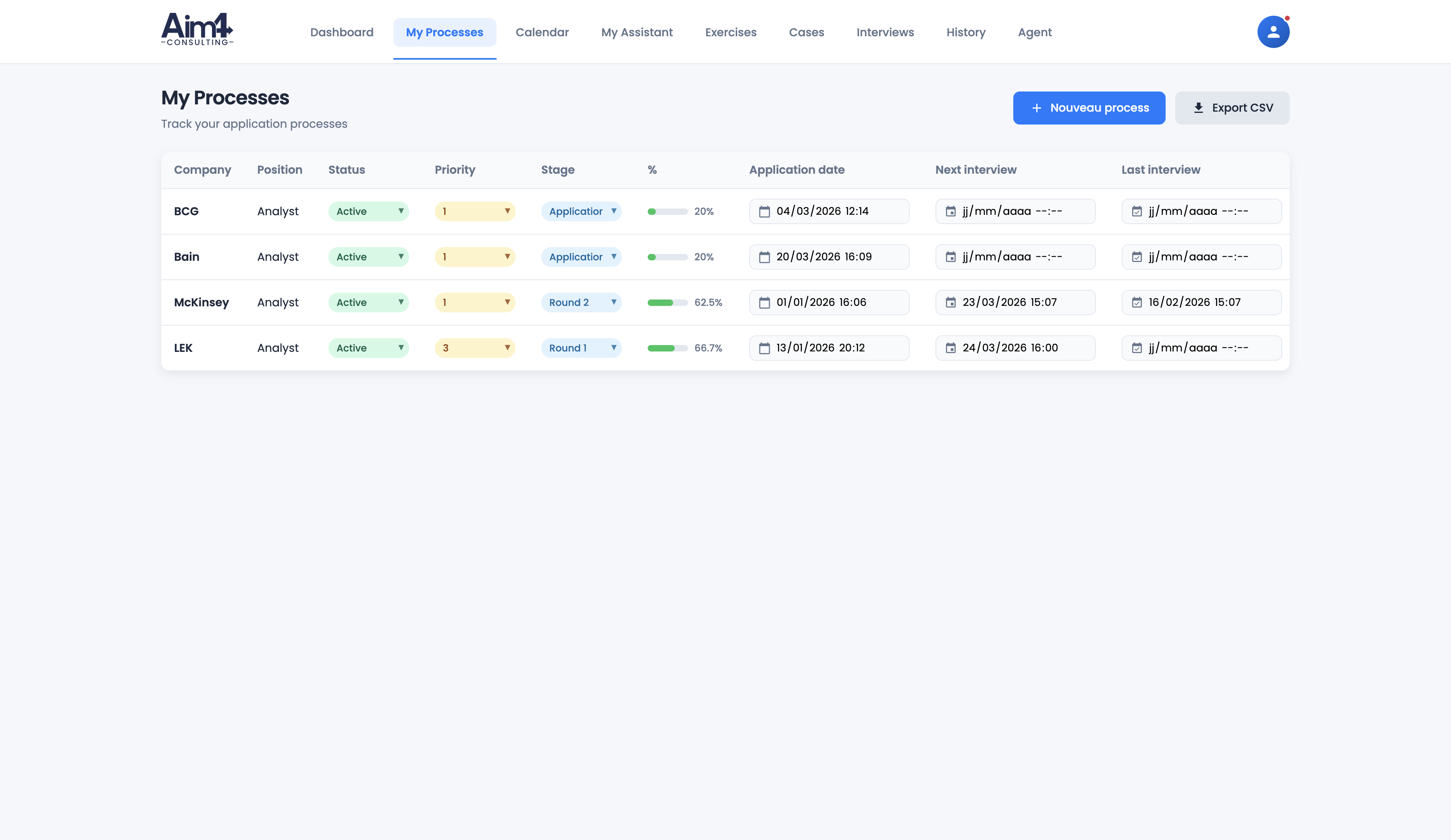Open calendar picker for LEK last interview
Viewport: 1451px width, 840px height.
1136,348
